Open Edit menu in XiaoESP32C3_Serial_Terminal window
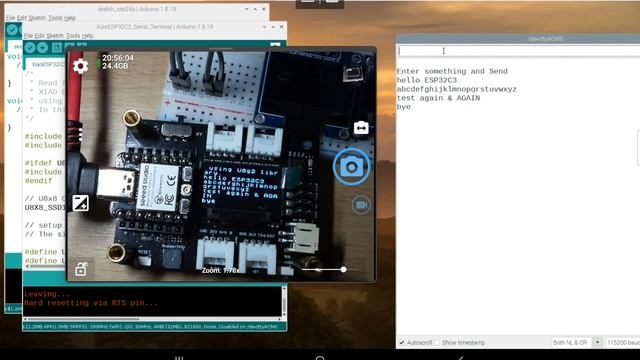The width and height of the screenshot is (640, 360). [39, 36]
